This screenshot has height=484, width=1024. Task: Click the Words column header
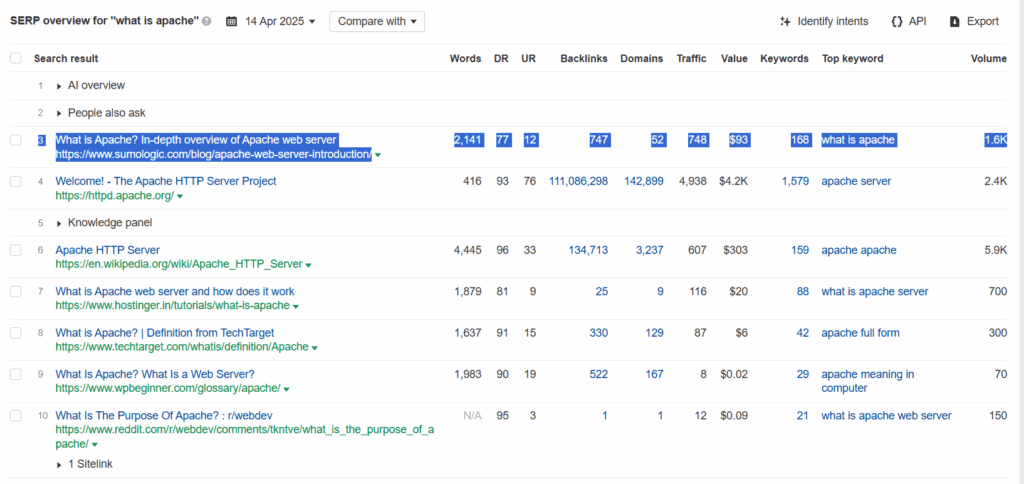click(466, 58)
